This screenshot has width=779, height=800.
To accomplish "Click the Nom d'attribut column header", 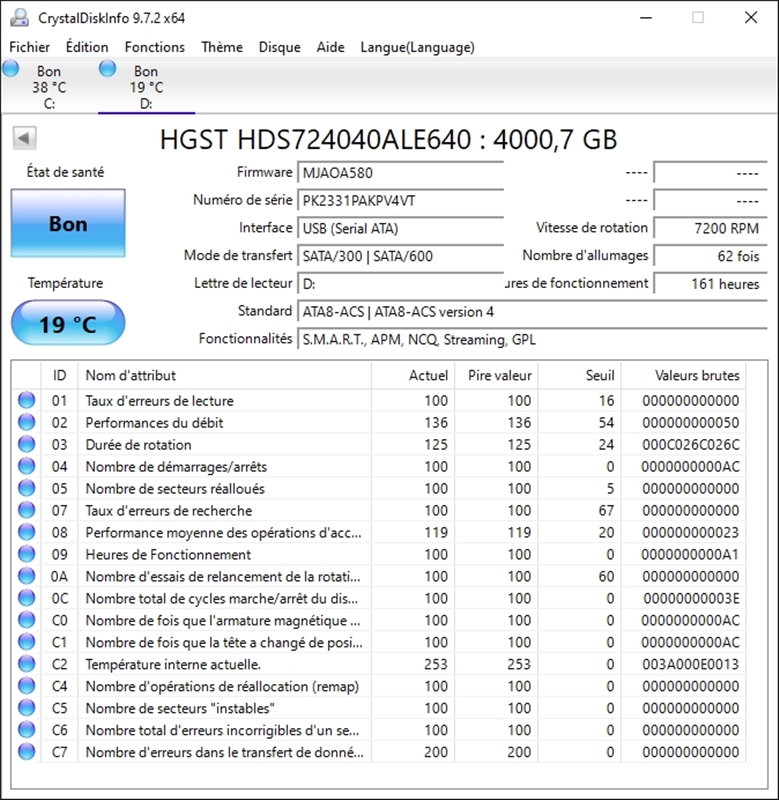I will [131, 376].
